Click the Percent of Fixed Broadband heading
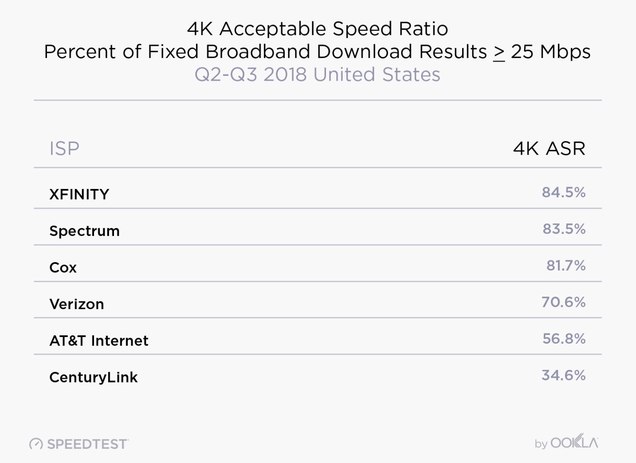 (317, 52)
